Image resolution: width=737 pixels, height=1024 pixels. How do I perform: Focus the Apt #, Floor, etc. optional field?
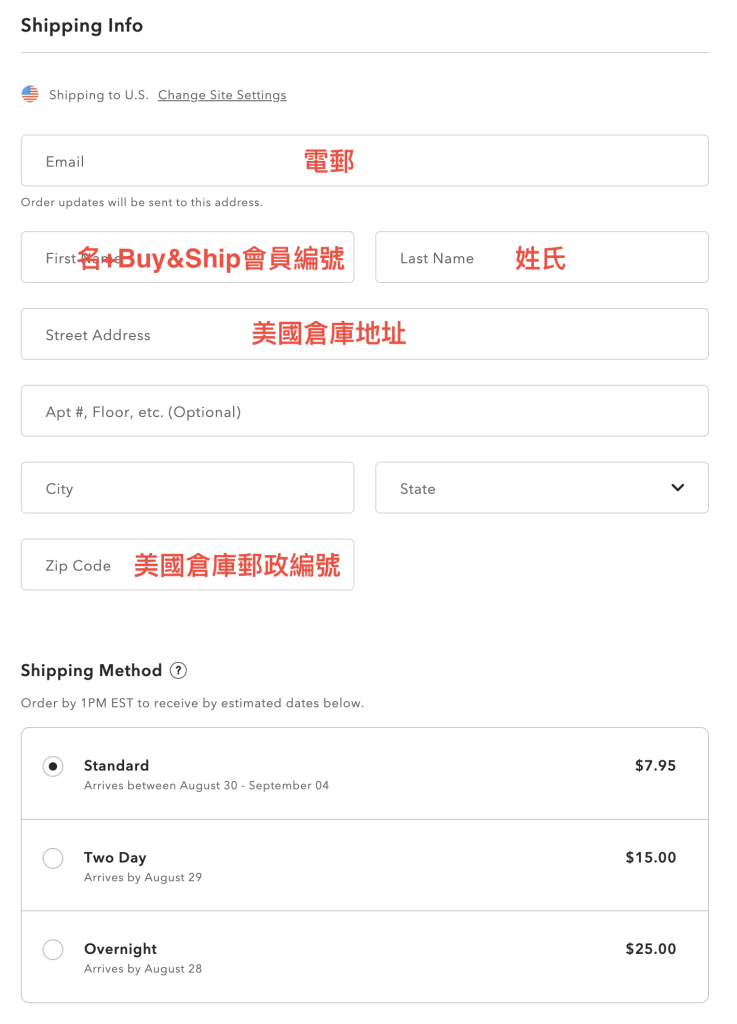pyautogui.click(x=364, y=412)
